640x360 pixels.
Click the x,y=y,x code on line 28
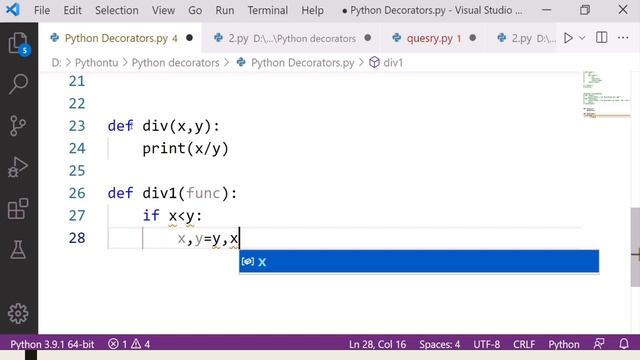[x=208, y=238]
